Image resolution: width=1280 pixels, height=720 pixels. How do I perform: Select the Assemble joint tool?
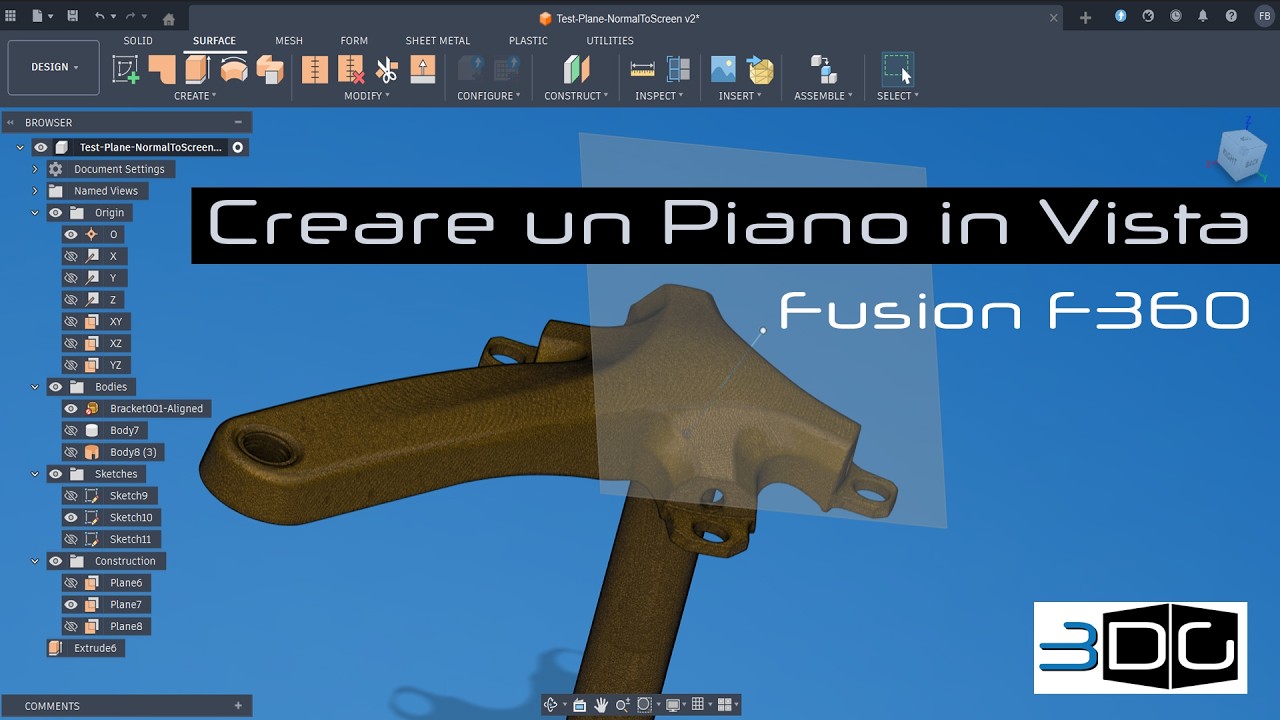tap(823, 69)
